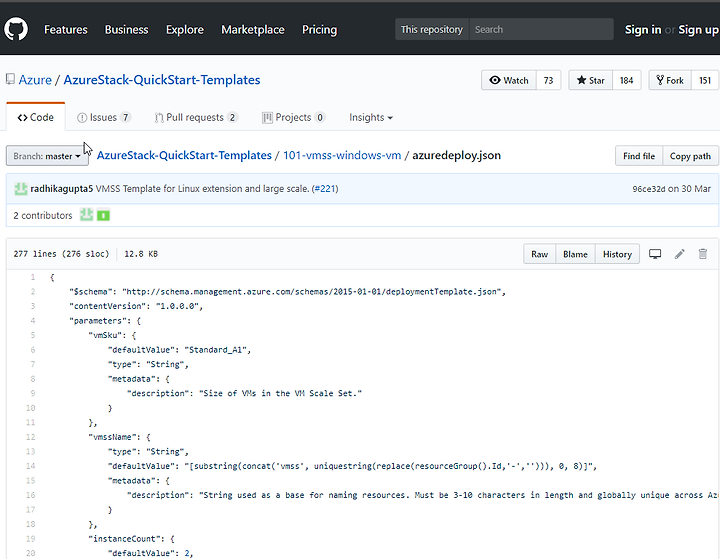Open the 101-vmss-windows-vm folder breadcrumb
Viewport: 720px width, 559px height.
(x=342, y=155)
